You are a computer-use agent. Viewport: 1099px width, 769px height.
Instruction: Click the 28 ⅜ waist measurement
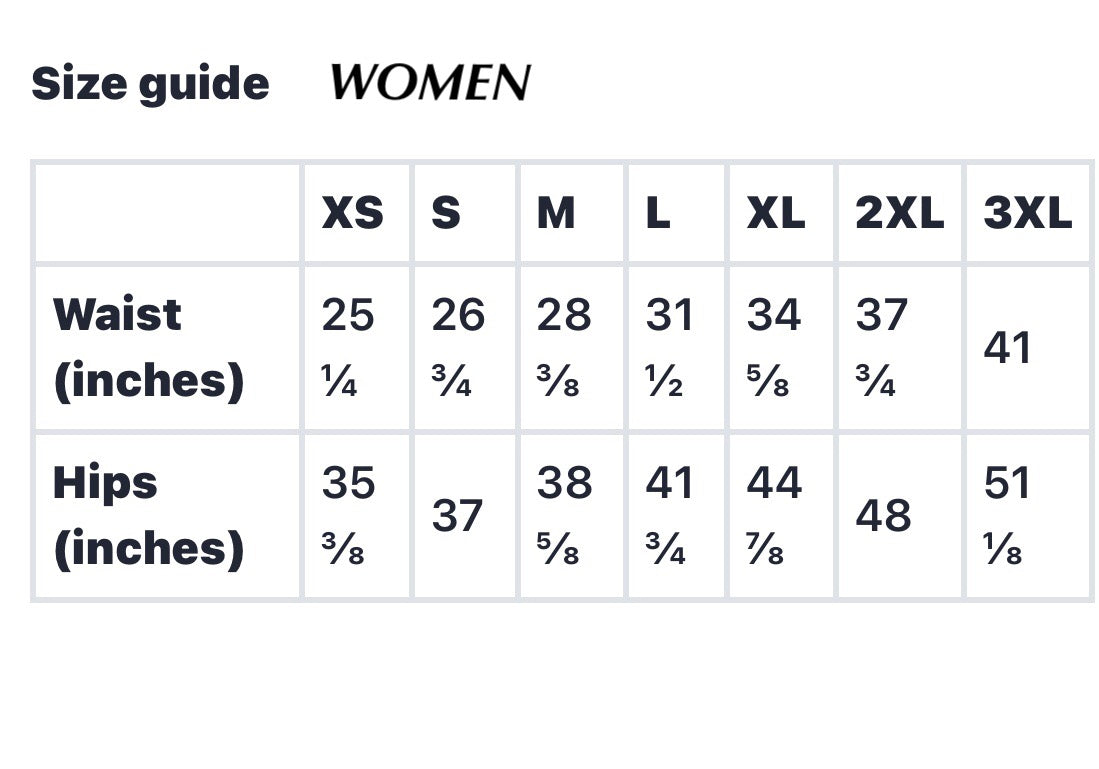click(x=564, y=347)
